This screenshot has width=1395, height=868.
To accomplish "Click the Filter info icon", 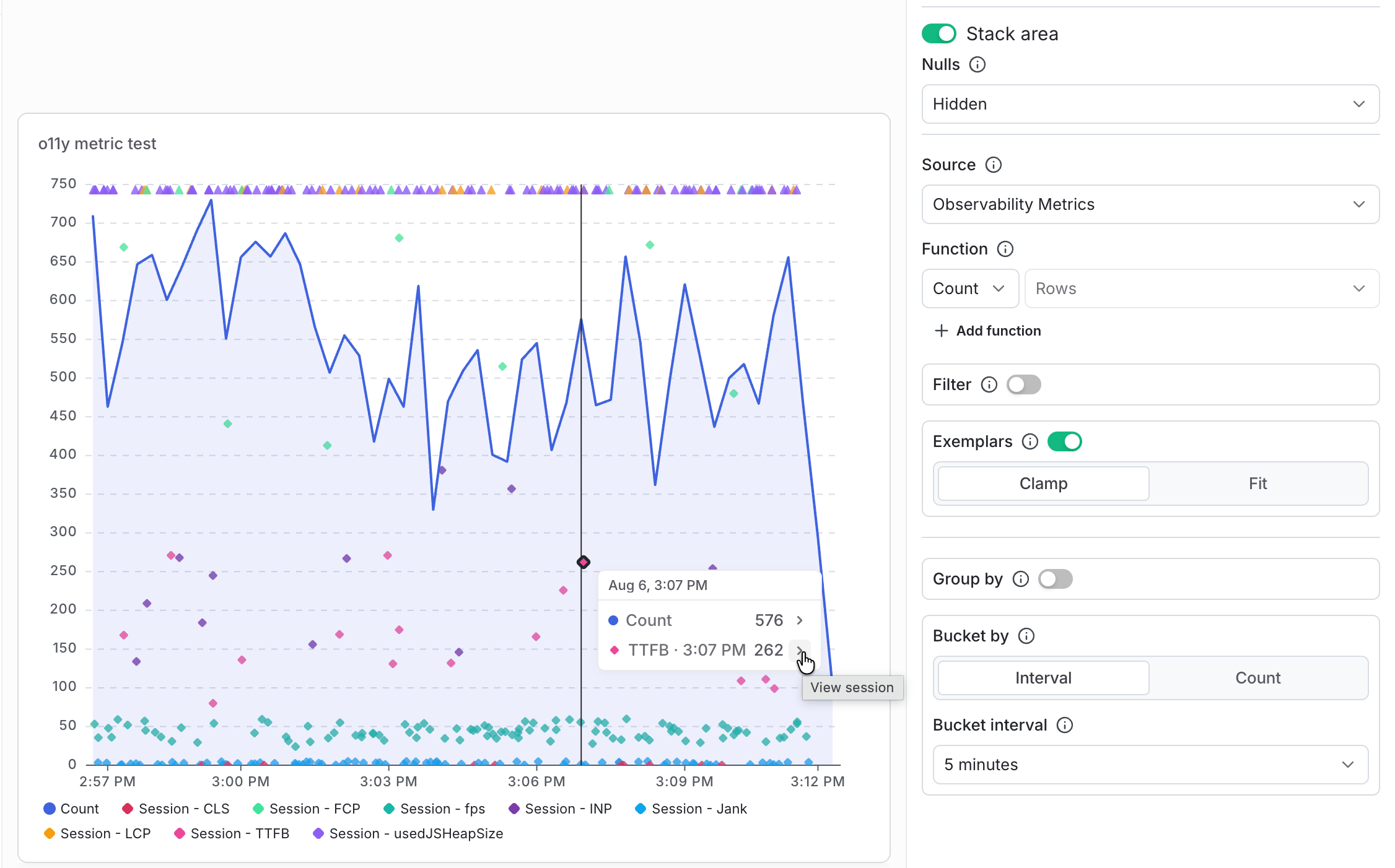I will point(989,384).
